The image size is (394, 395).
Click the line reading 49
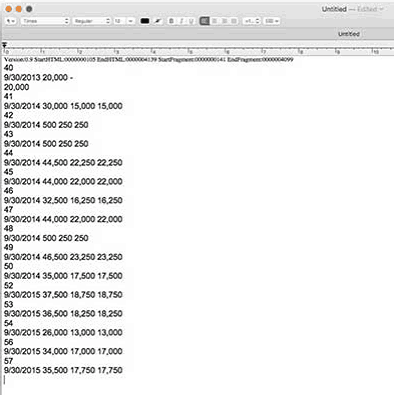click(9, 248)
